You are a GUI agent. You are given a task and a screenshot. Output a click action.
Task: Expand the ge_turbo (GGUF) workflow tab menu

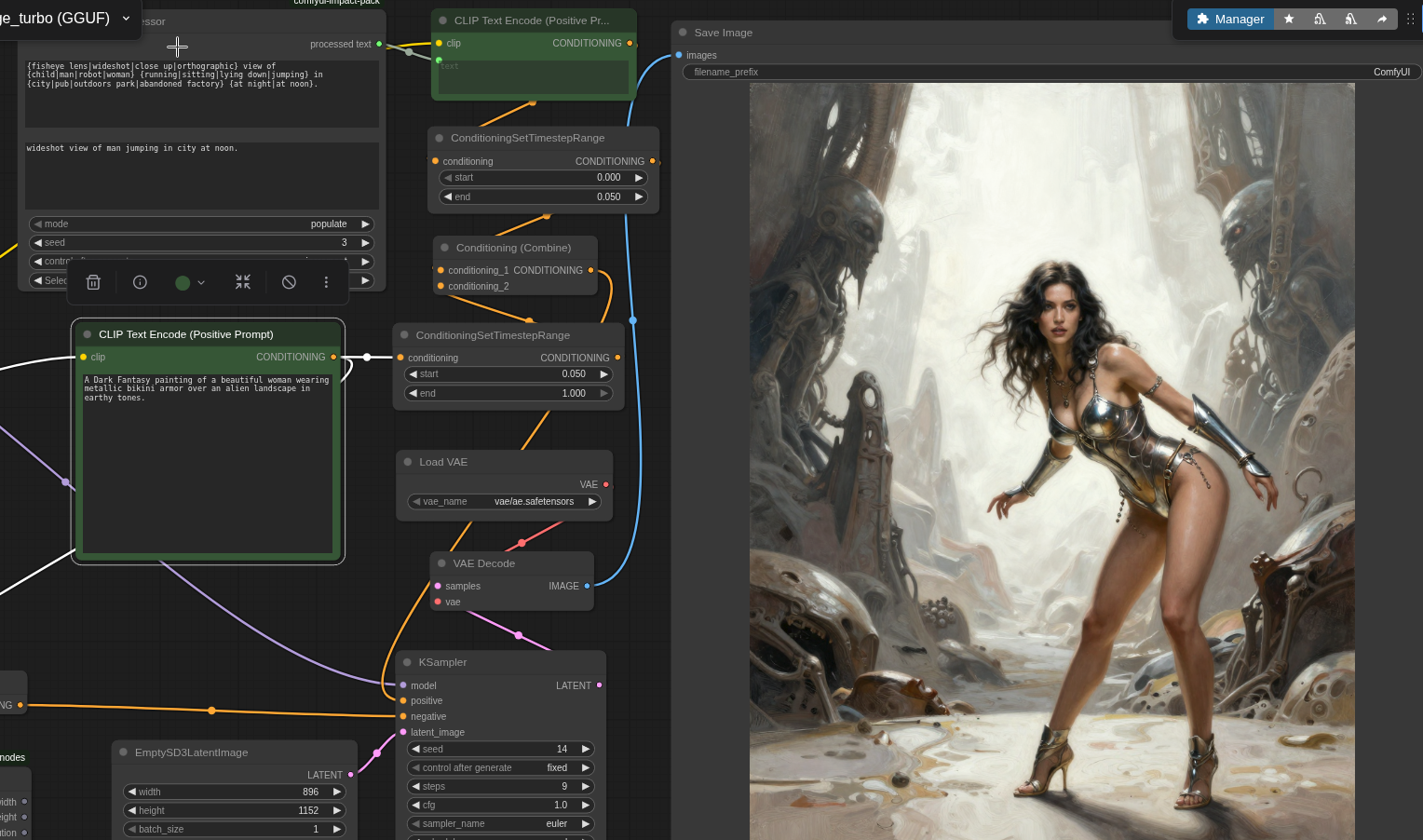pos(126,18)
